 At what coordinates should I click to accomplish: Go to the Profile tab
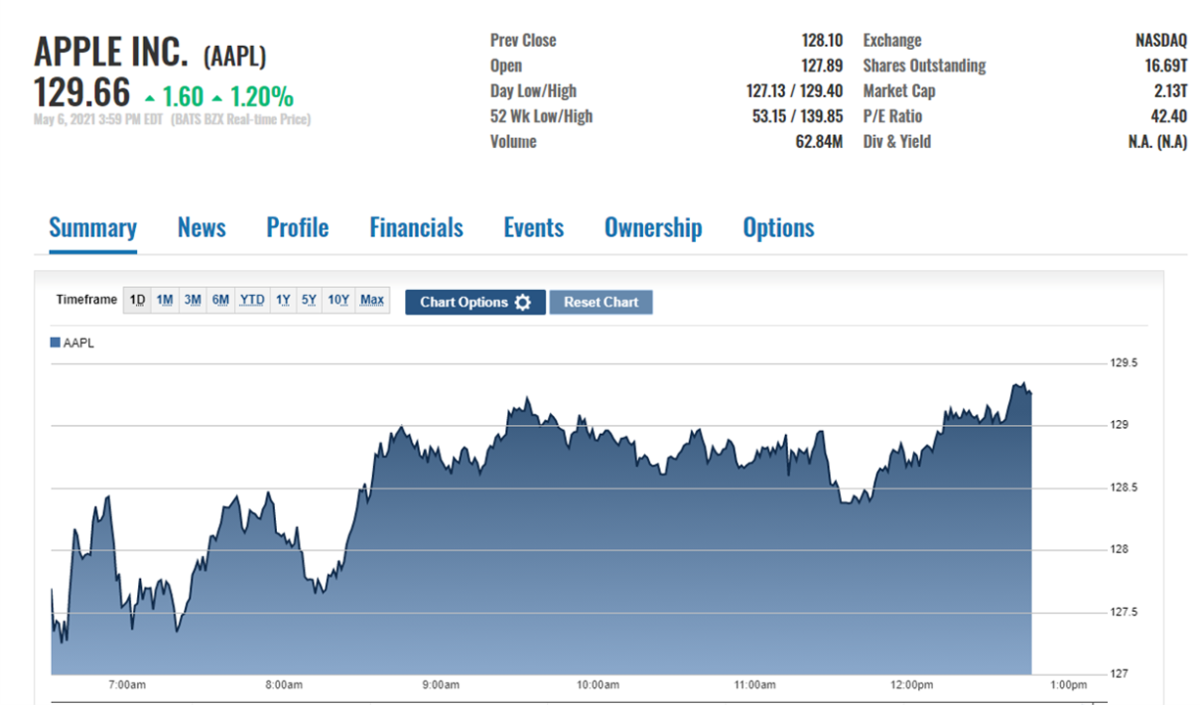pyautogui.click(x=297, y=228)
